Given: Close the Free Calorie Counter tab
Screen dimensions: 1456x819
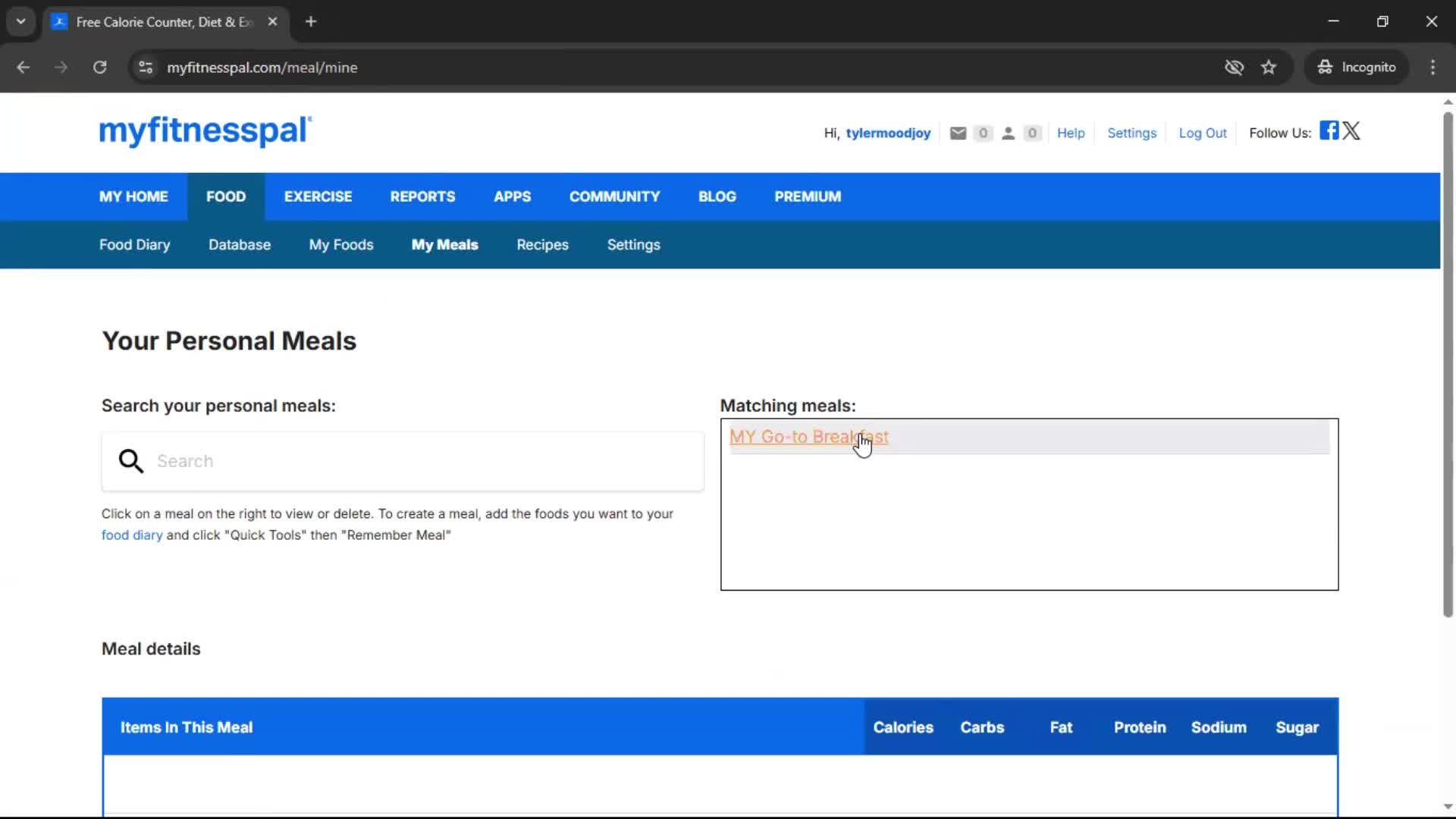Looking at the screenshot, I should pyautogui.click(x=272, y=21).
